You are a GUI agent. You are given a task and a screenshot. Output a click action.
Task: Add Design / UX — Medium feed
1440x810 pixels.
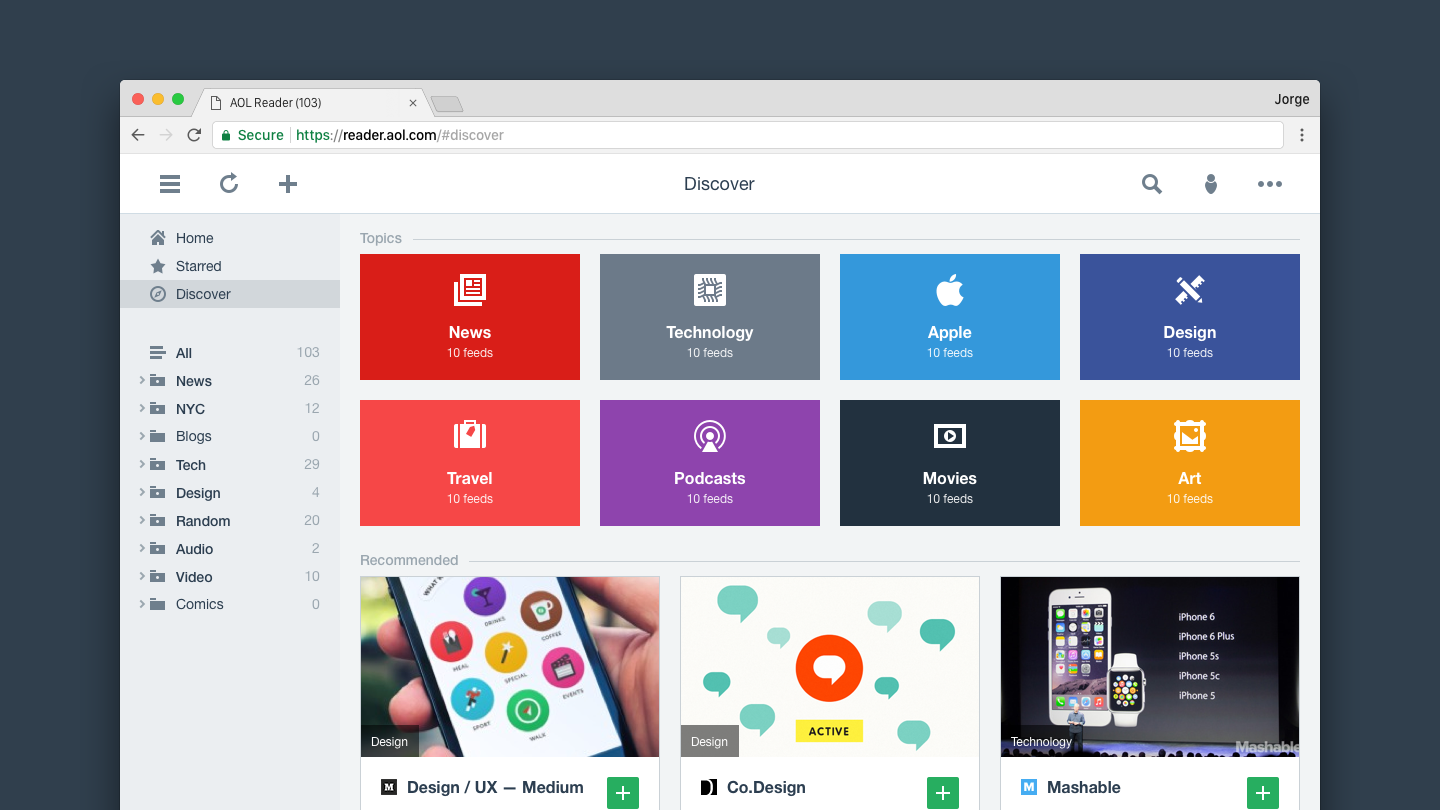622,793
